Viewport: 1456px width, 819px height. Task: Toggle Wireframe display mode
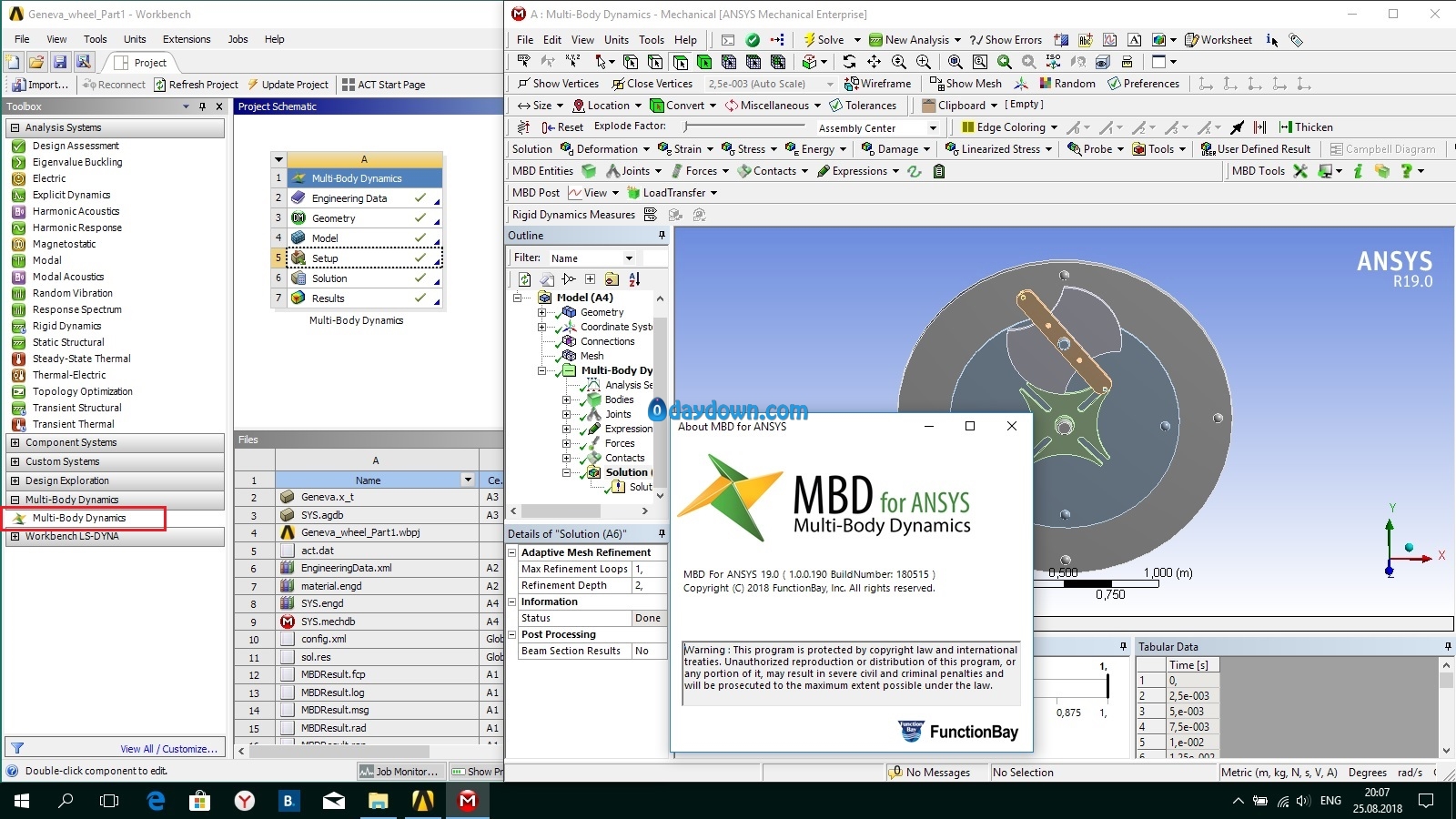[x=877, y=84]
